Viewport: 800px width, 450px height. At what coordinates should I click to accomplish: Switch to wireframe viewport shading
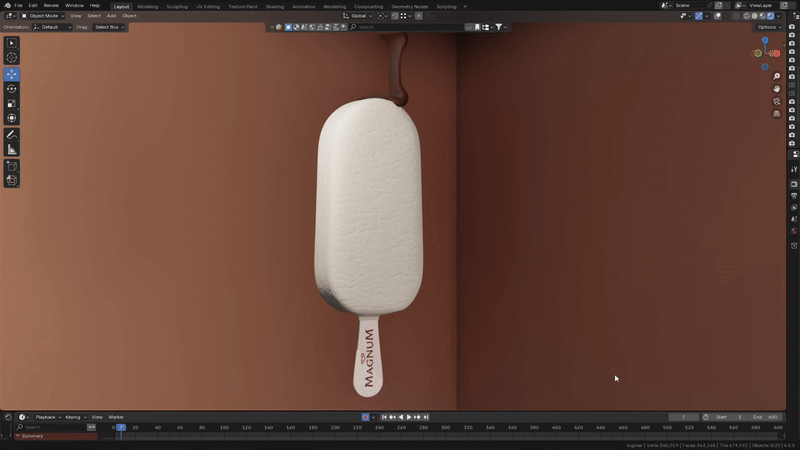pos(746,16)
